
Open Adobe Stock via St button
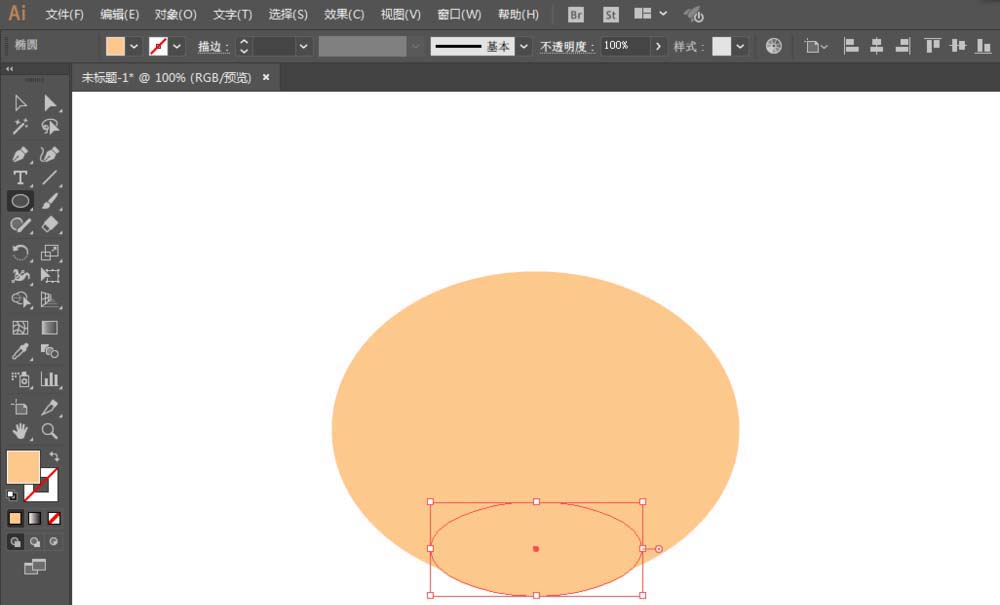point(610,15)
